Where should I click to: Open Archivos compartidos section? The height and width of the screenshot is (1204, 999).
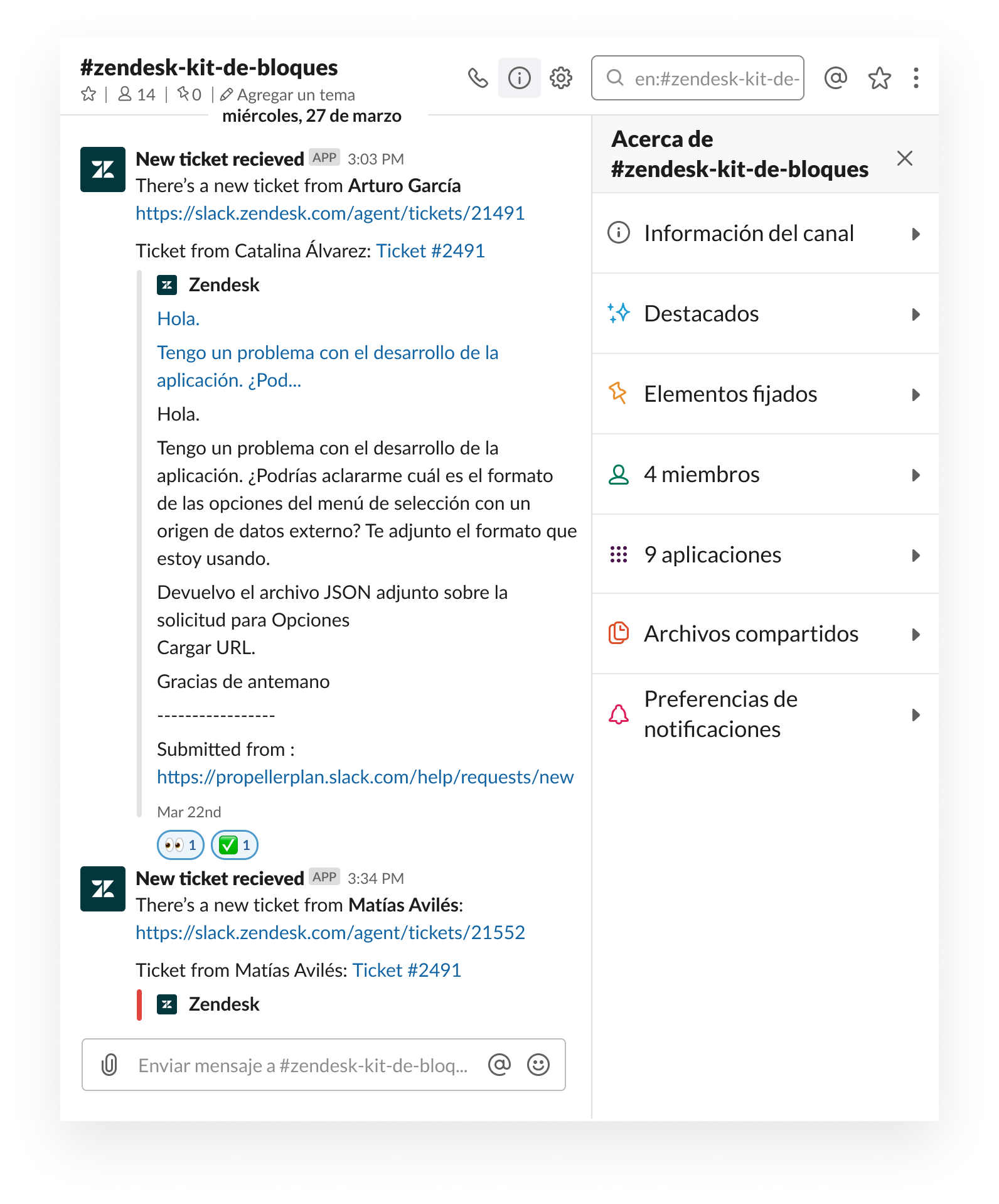coord(764,634)
